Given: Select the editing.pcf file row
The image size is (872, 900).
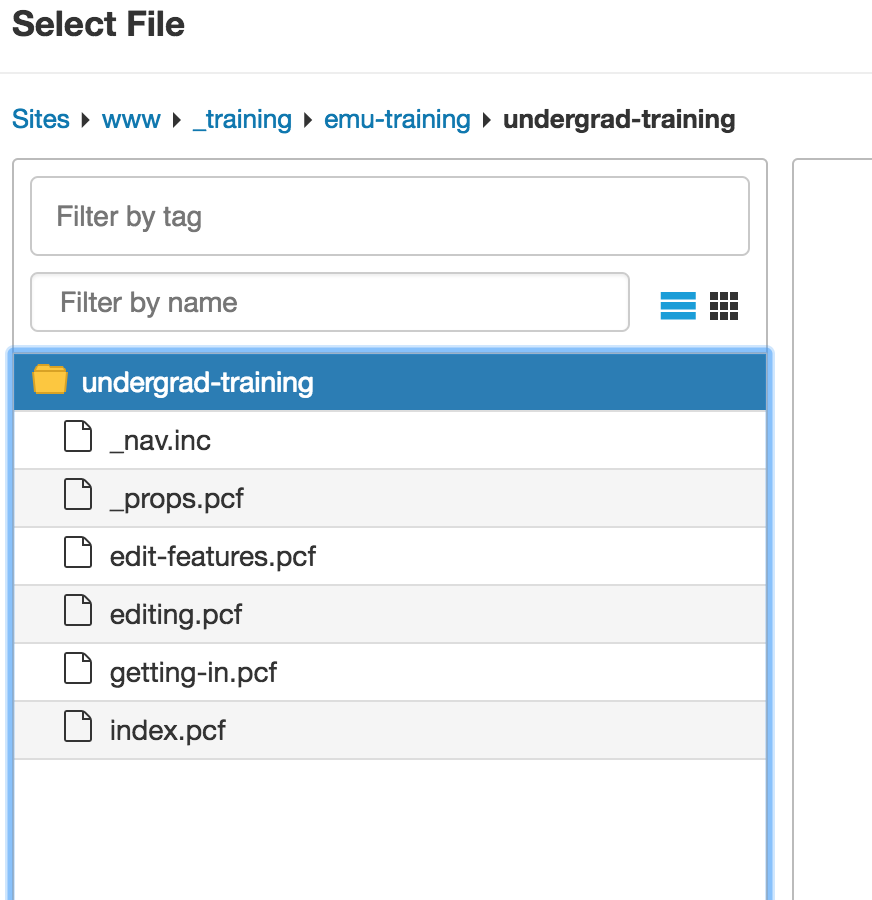Looking at the screenshot, I should 177,613.
